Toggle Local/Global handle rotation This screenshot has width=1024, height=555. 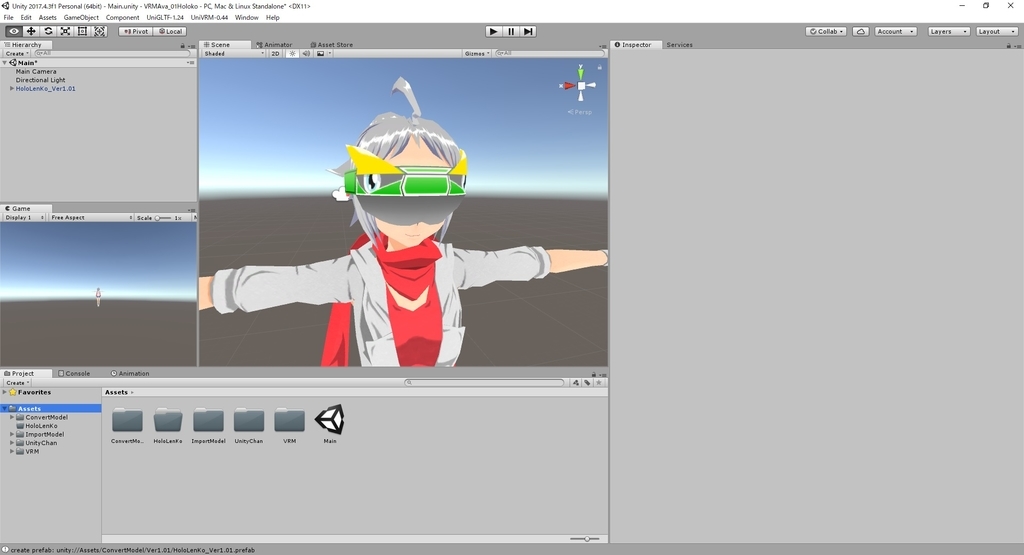tap(170, 31)
